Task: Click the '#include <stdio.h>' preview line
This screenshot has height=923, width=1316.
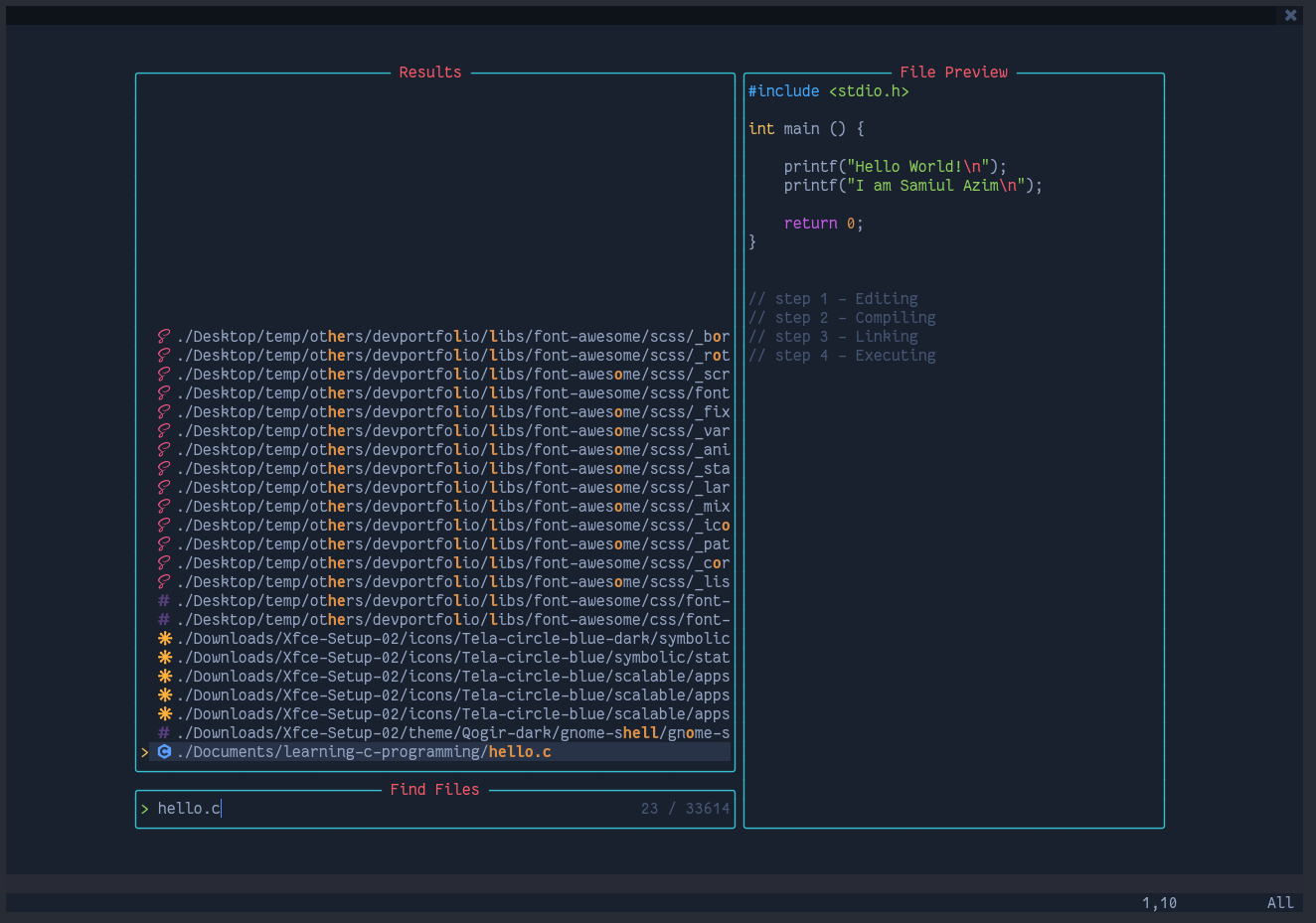Action: tap(829, 91)
